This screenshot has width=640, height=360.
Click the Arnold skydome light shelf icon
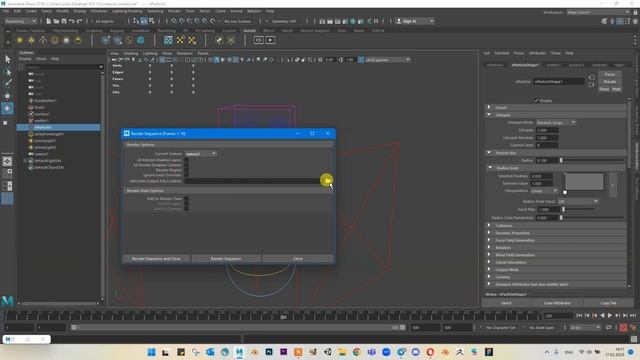coord(54,40)
